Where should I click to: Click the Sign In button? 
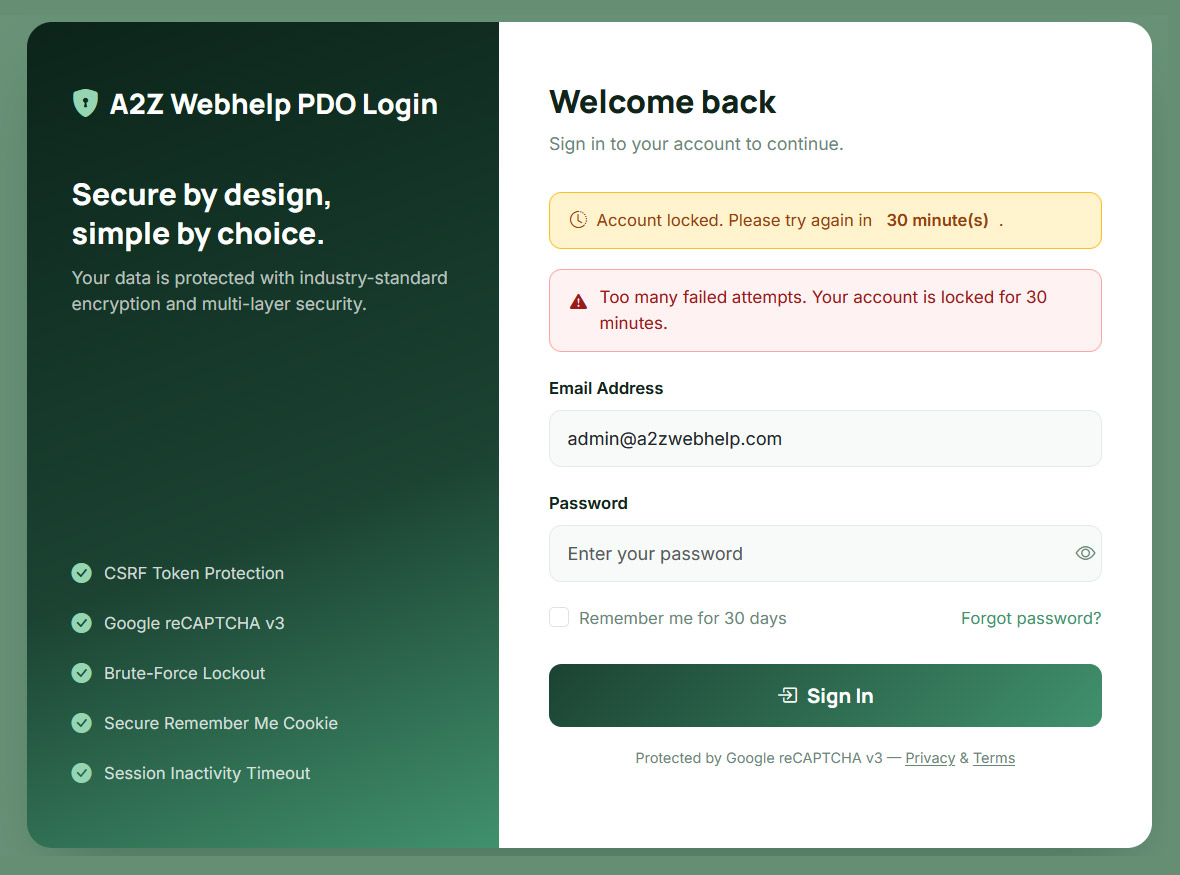tap(825, 695)
